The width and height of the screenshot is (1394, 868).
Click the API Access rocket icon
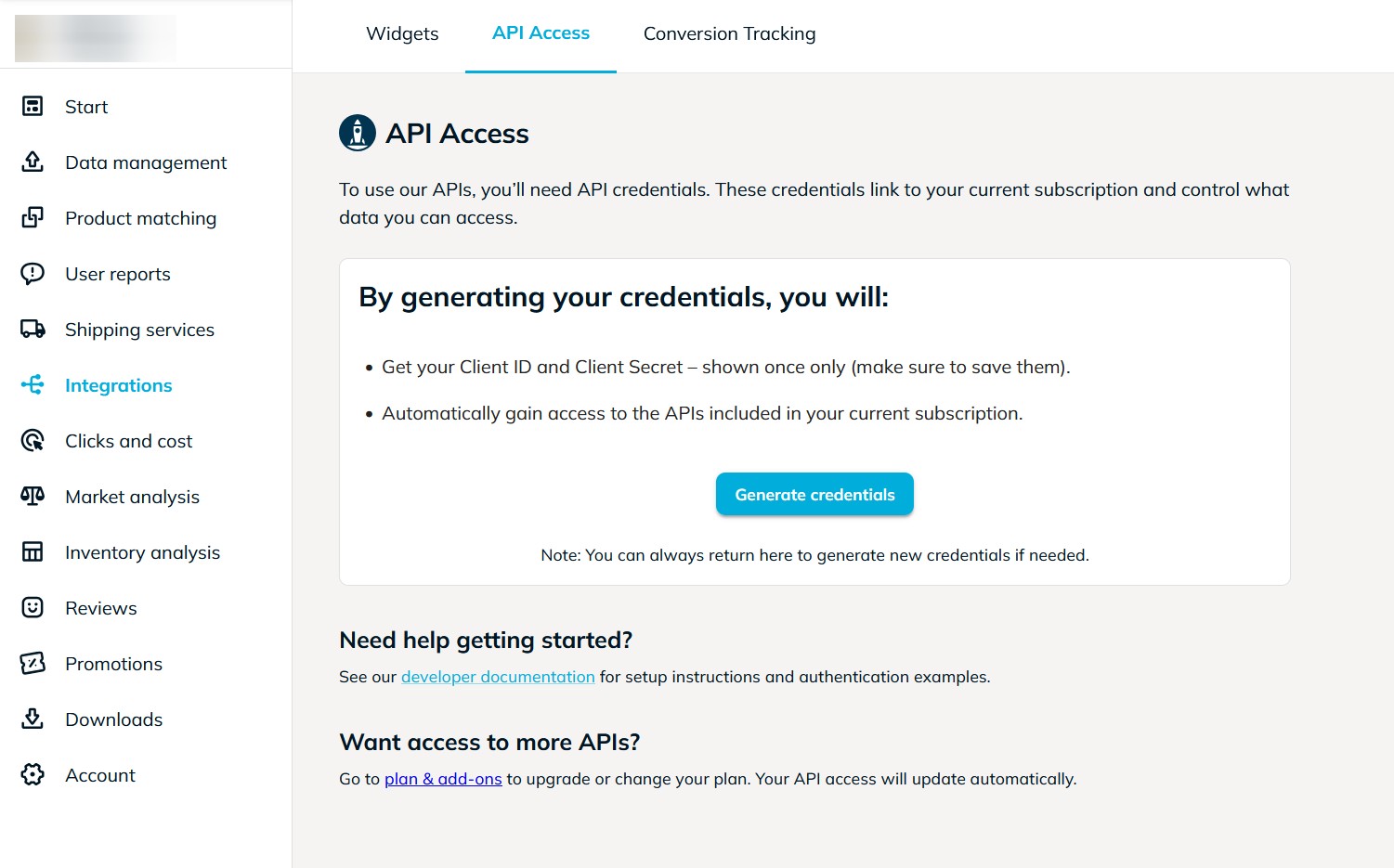(x=358, y=132)
